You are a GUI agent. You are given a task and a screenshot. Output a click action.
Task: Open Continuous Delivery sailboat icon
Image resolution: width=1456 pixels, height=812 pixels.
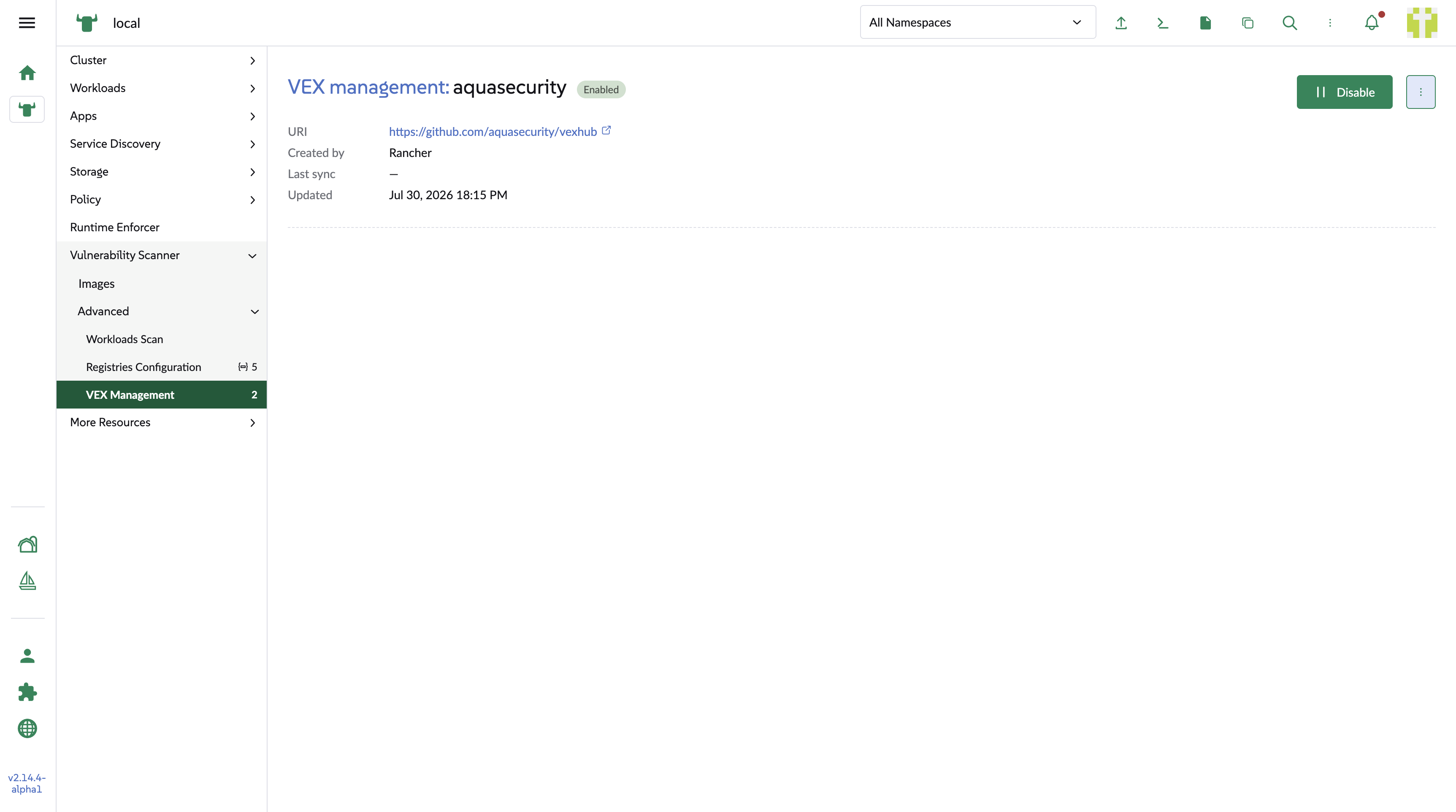(x=27, y=580)
